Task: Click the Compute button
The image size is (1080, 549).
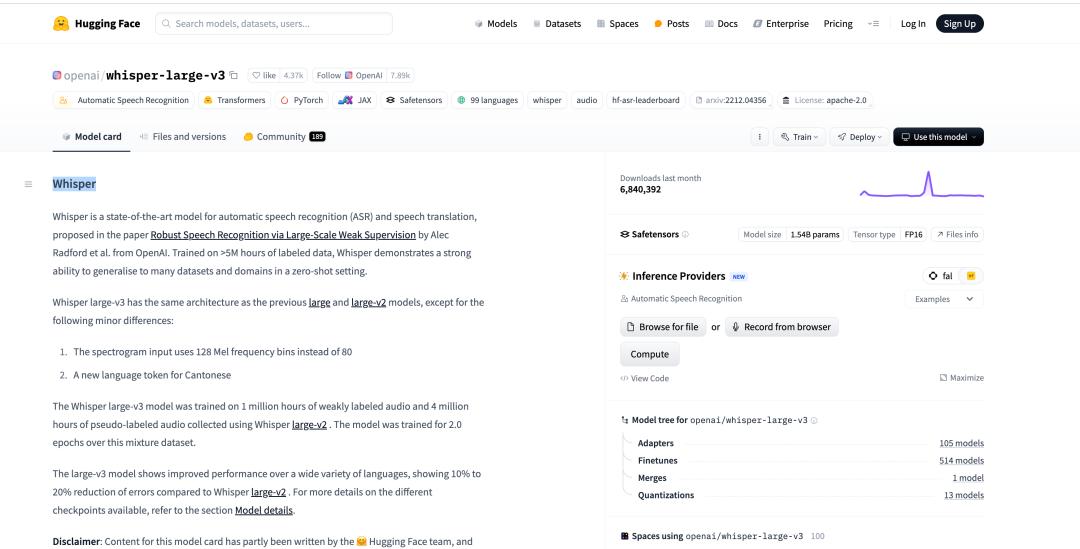Action: pyautogui.click(x=649, y=354)
